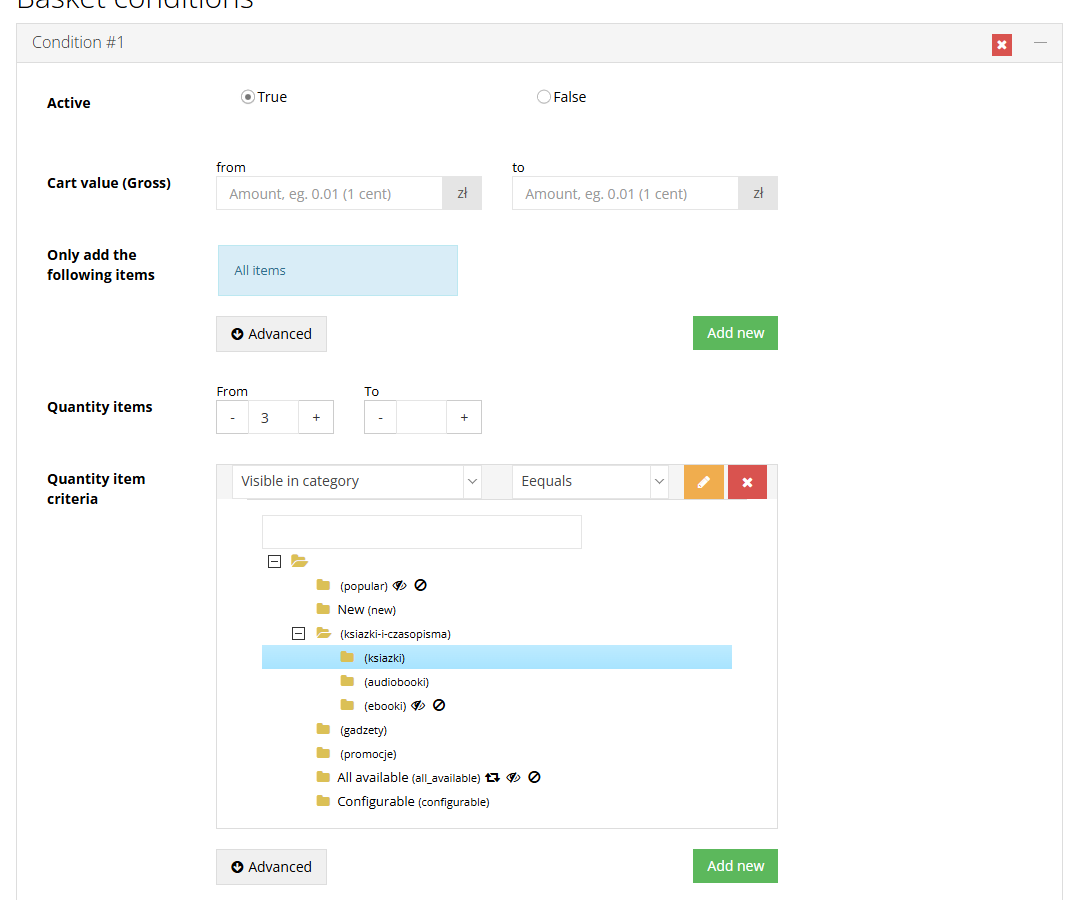
Task: Select the root open-folder icon
Action: 299,561
